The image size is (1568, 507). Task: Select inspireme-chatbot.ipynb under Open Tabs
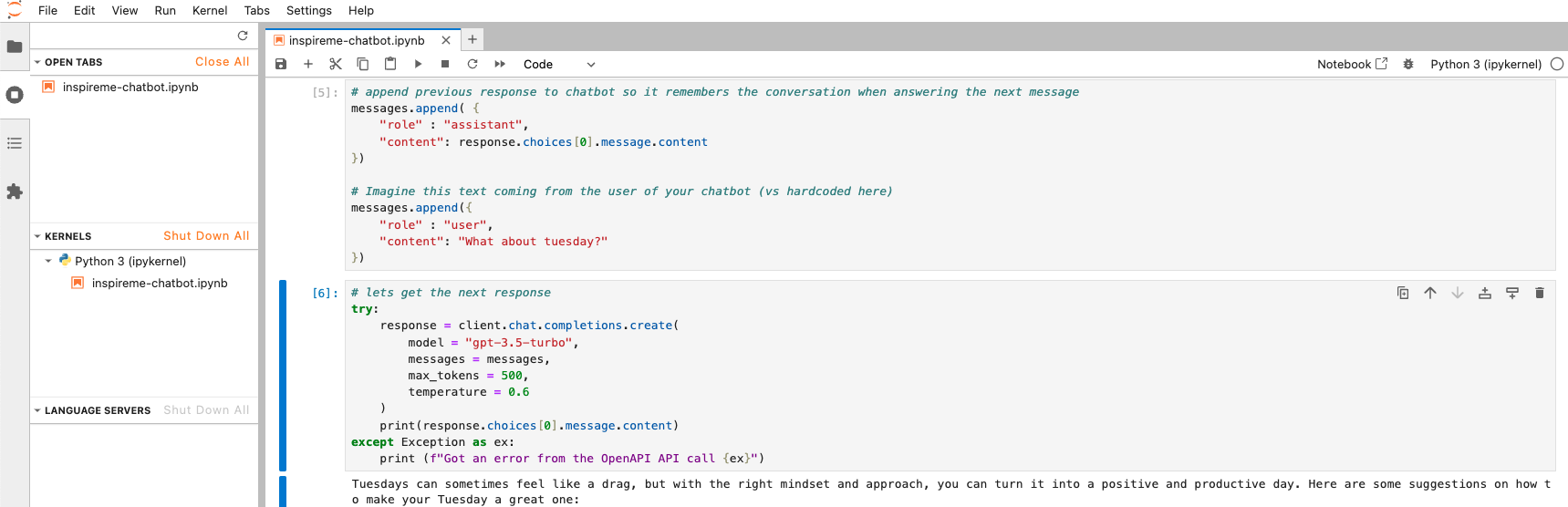[130, 87]
